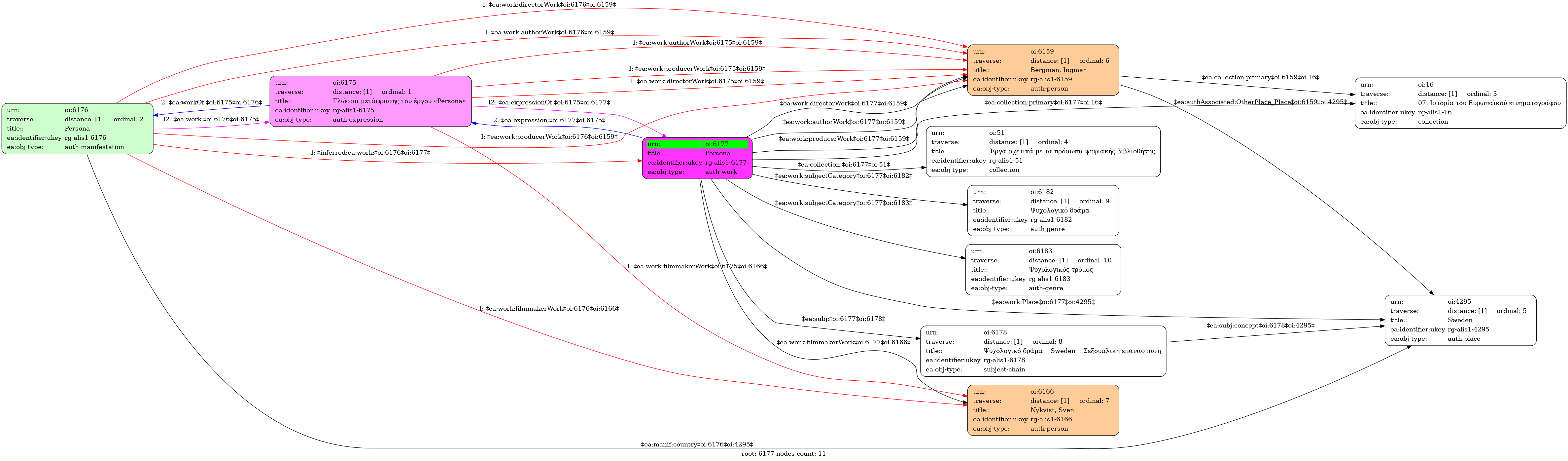Viewport: 1568px width, 461px height.
Task: Click identifier "rg-alis1-6159"
Action: pos(1051,79)
